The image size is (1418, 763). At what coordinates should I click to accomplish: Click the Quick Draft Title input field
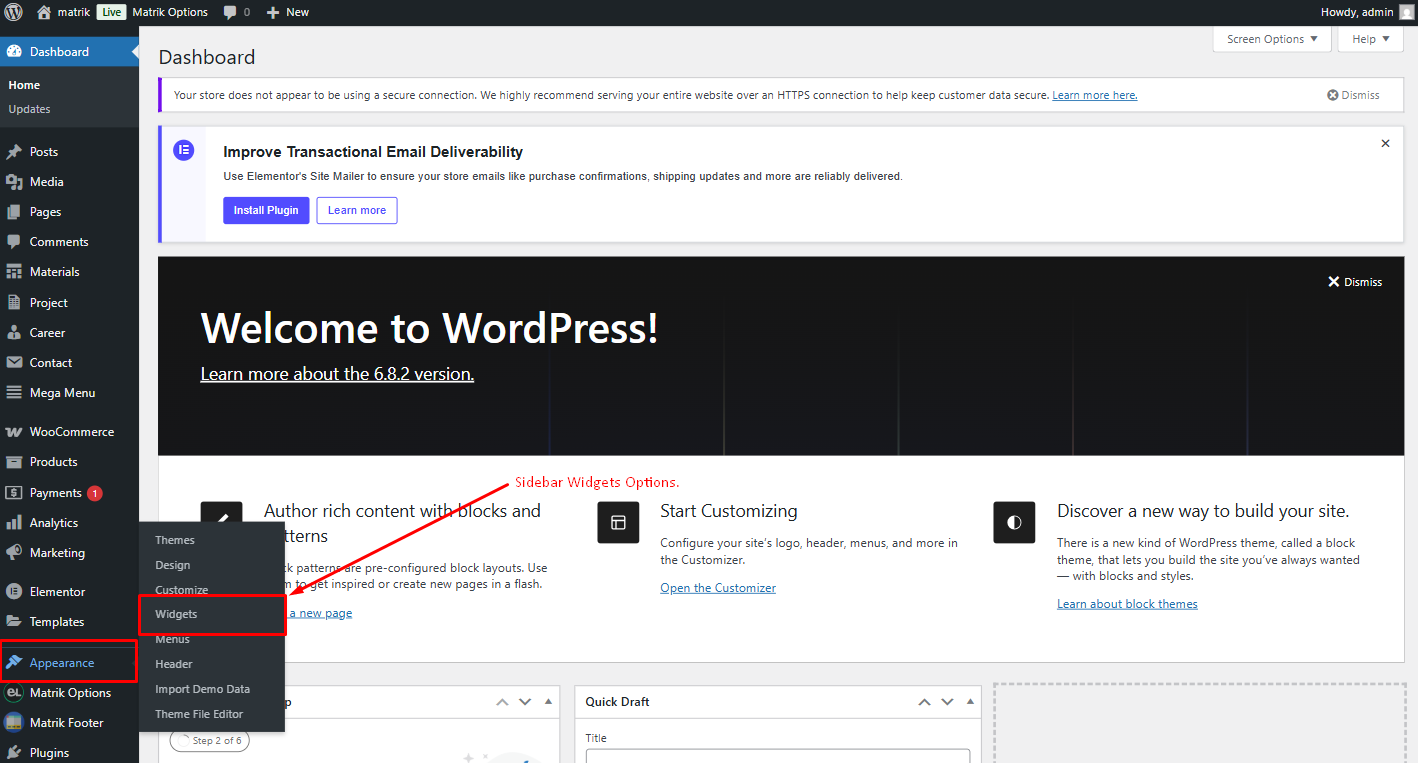click(778, 756)
